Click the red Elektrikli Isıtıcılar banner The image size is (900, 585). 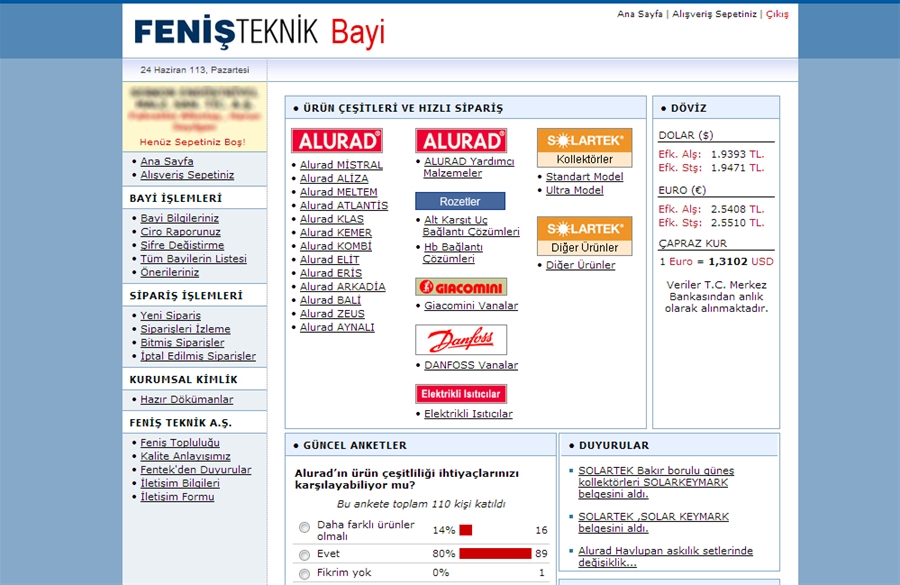pos(461,394)
